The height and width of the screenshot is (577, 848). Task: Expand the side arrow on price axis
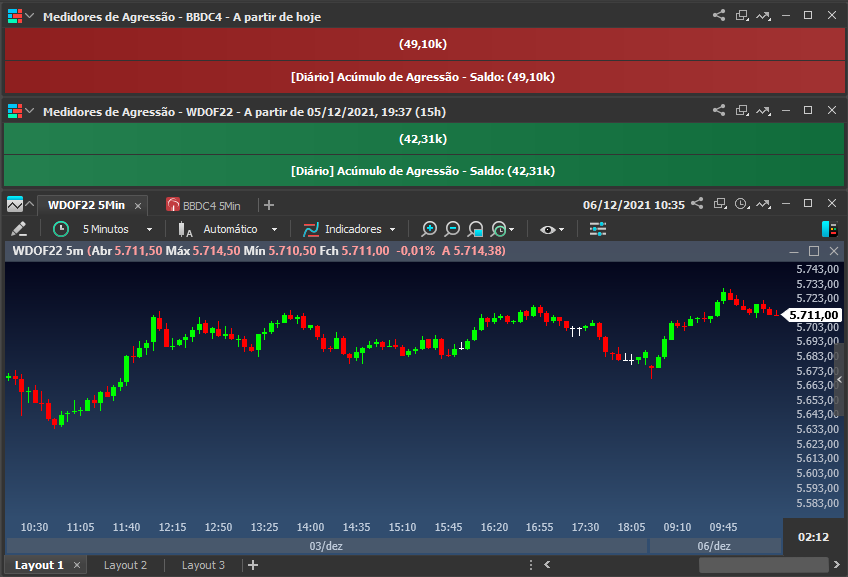(839, 380)
